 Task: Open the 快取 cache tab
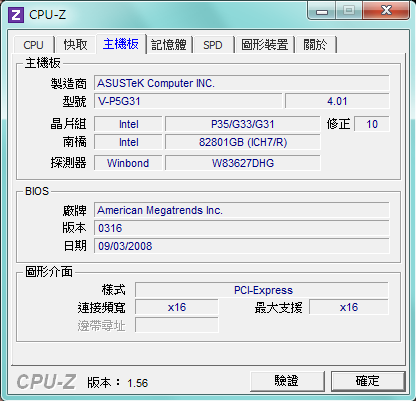(x=75, y=45)
